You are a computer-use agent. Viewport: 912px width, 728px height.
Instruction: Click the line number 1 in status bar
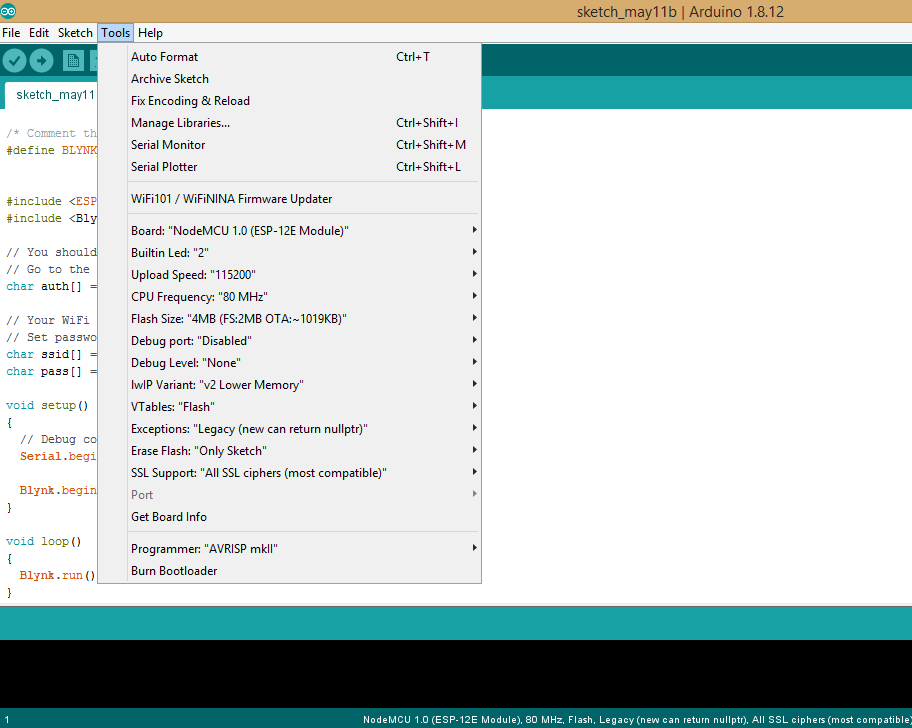pos(7,720)
